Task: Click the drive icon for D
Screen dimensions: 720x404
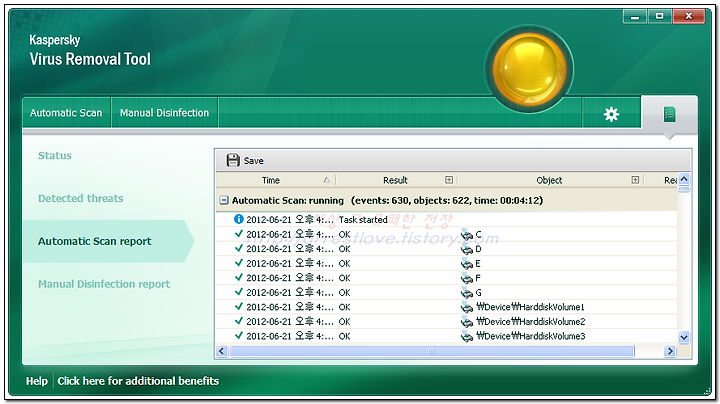Action: pyautogui.click(x=467, y=249)
